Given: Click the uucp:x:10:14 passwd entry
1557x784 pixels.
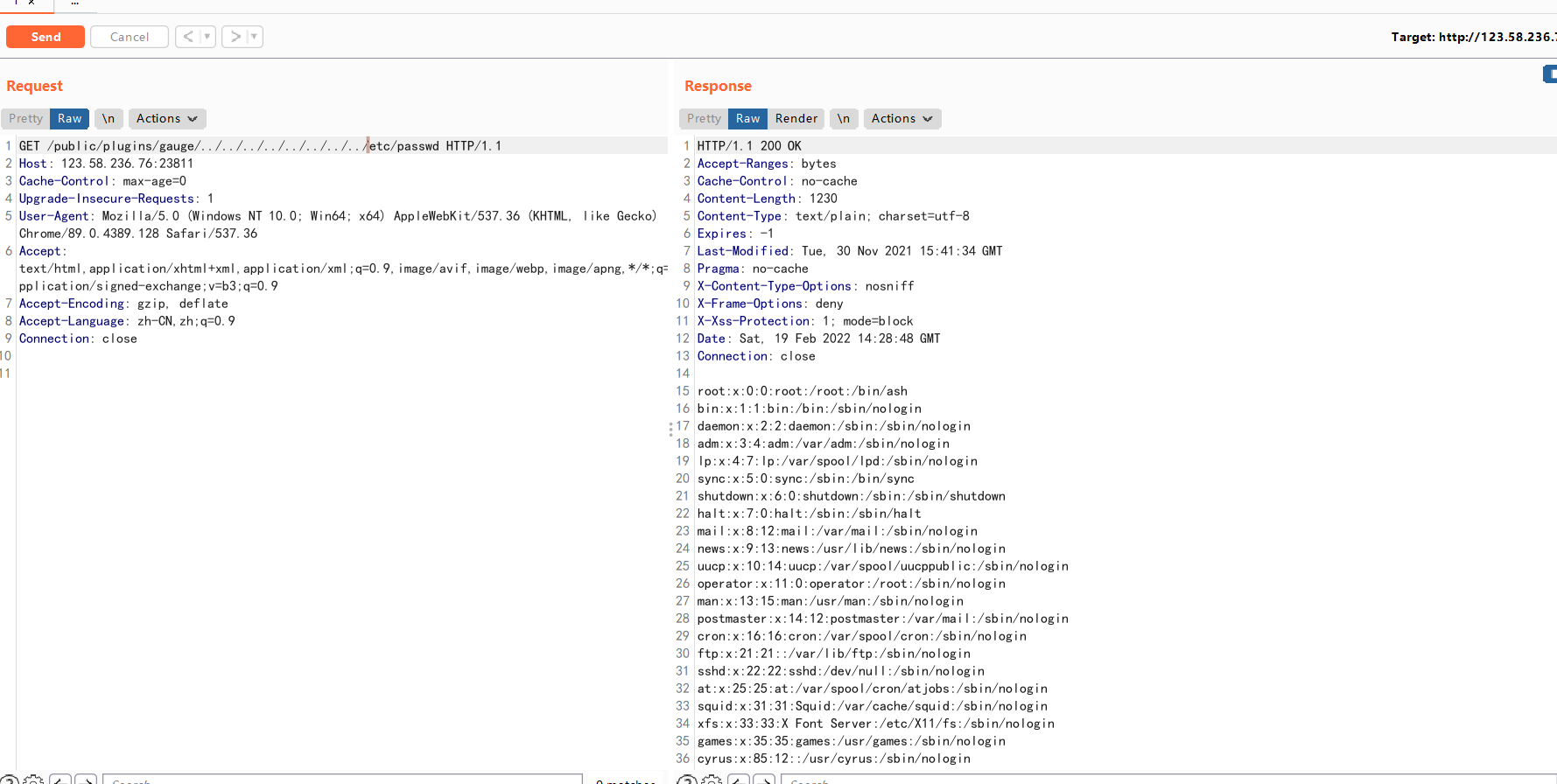Looking at the screenshot, I should [883, 566].
